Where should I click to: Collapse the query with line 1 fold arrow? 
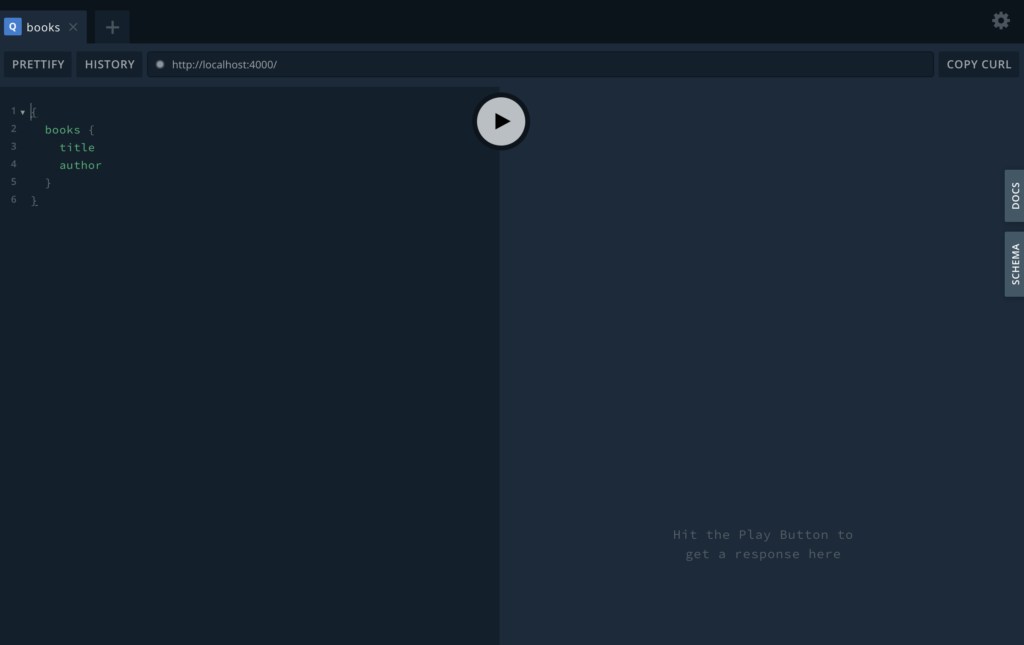(23, 112)
